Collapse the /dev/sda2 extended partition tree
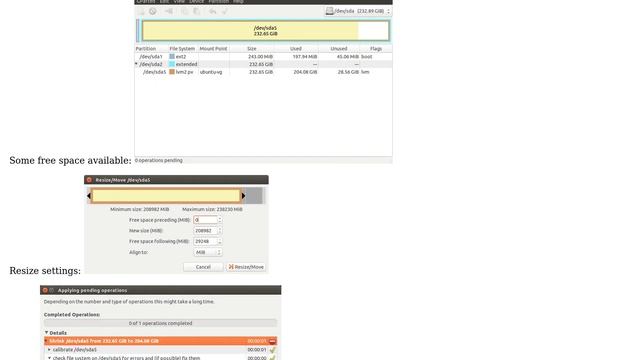 [137, 64]
